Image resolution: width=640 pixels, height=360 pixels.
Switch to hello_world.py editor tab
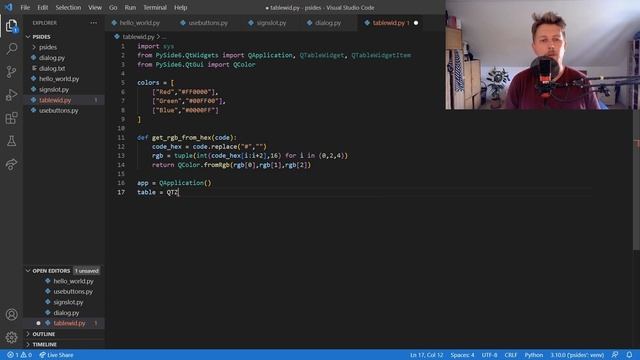pos(140,23)
